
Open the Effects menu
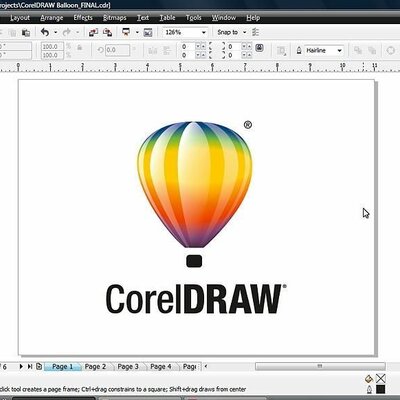[83, 18]
